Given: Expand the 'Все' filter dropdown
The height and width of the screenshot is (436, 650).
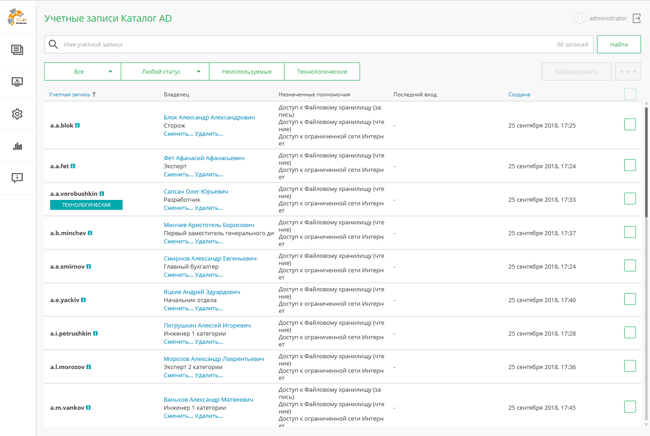Looking at the screenshot, I should (x=82, y=72).
